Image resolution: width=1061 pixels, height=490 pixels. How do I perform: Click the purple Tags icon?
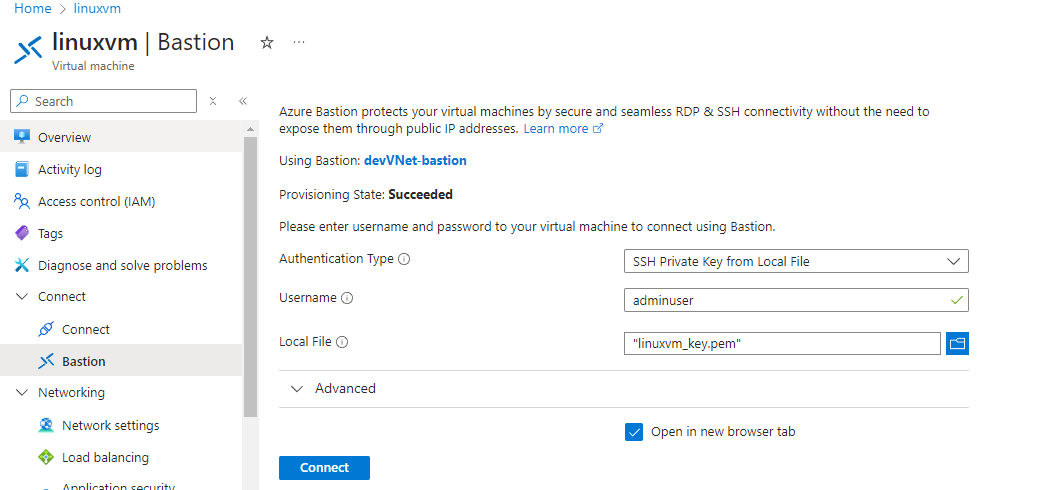pyautogui.click(x=22, y=233)
